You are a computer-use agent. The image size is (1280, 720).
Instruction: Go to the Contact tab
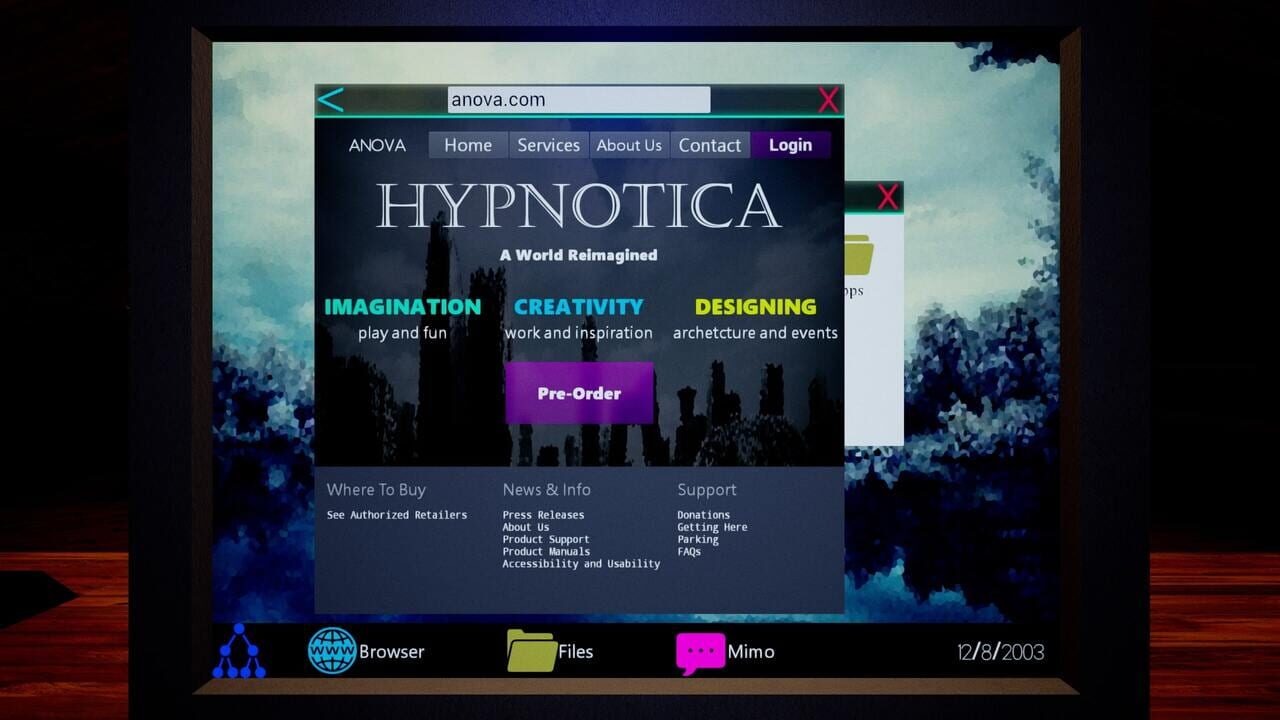pyautogui.click(x=710, y=145)
